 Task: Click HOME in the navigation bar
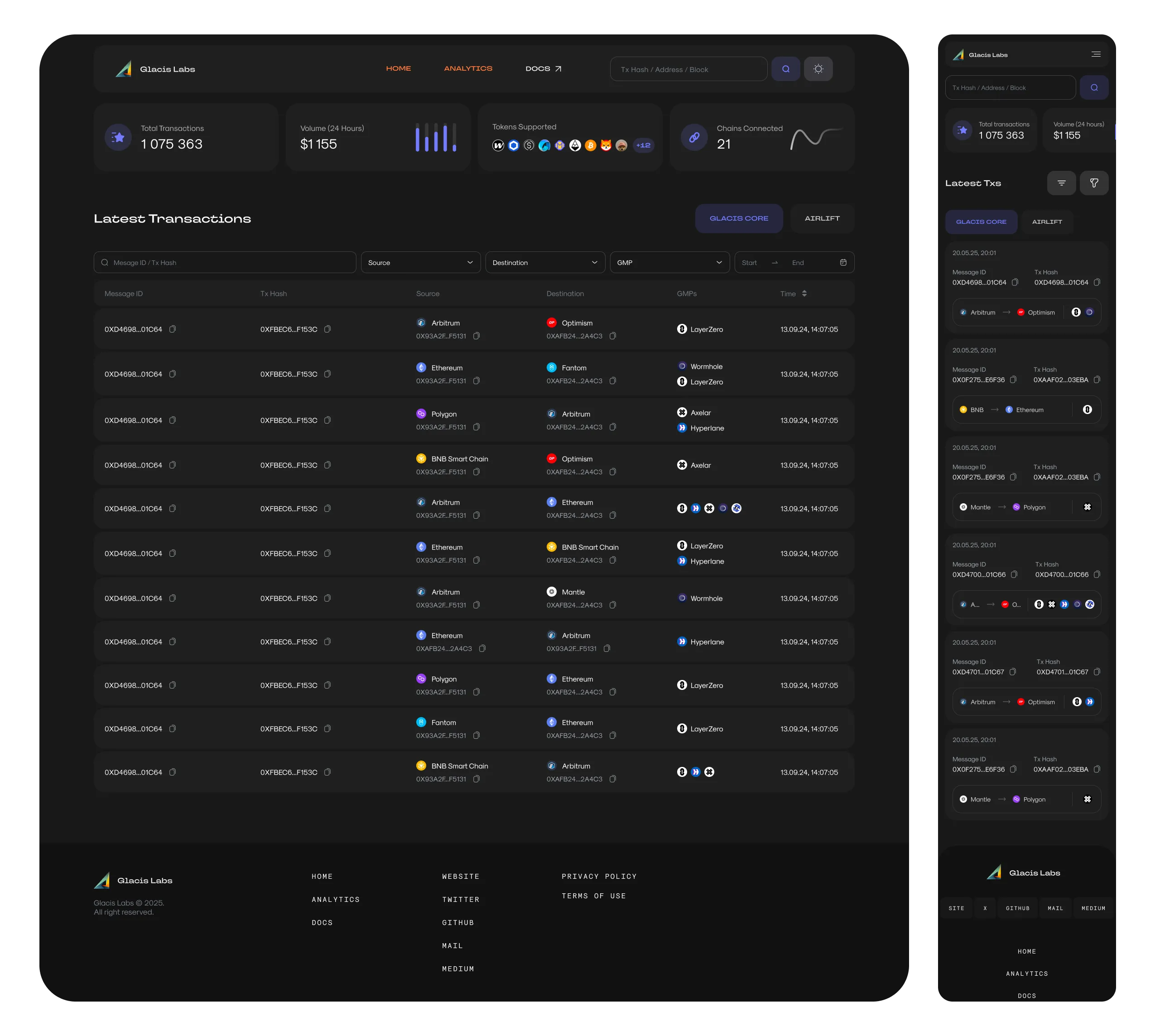coord(398,68)
